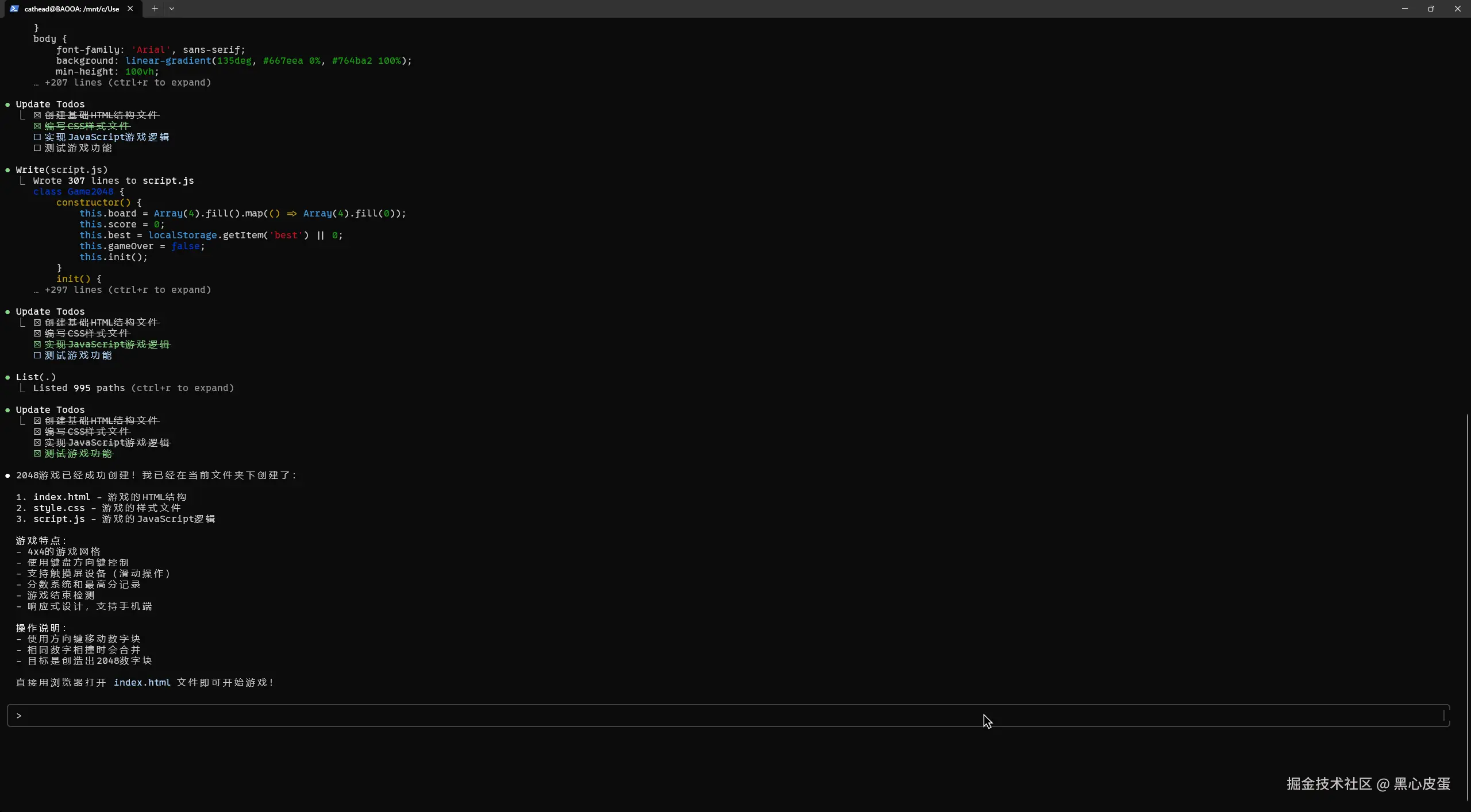Click green checked '实现JavaScript游戏逻辑' todo item

[102, 345]
